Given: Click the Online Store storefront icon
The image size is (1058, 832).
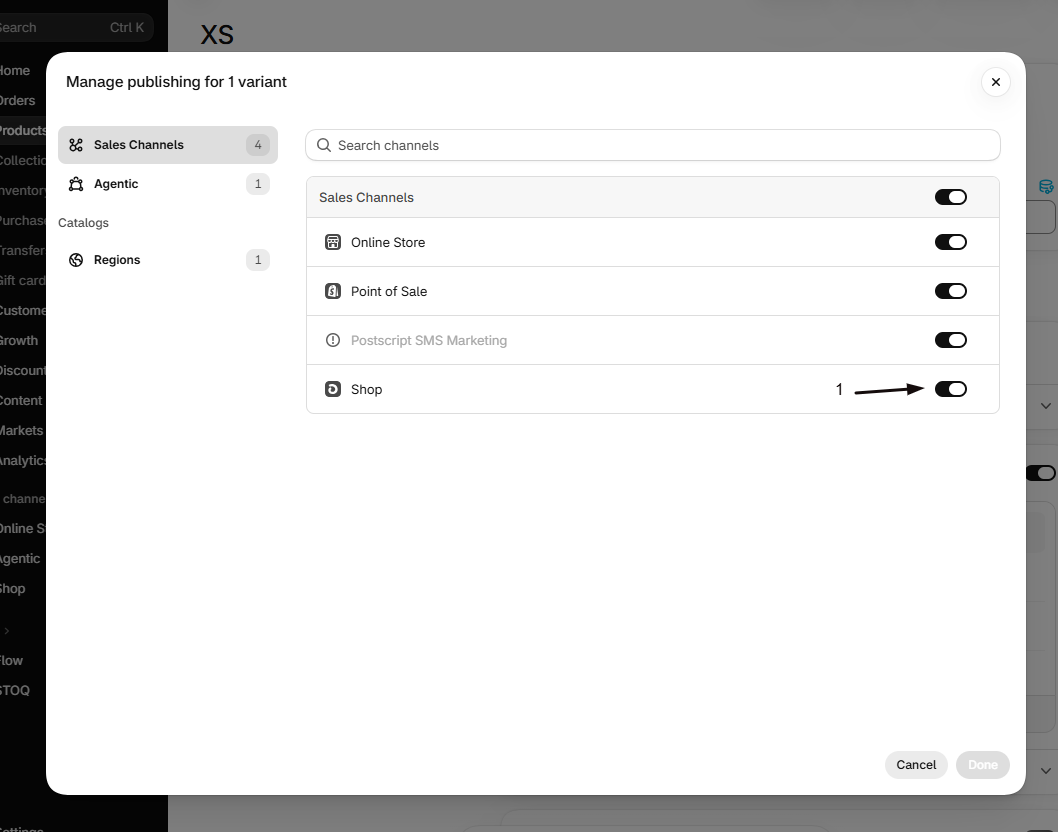Looking at the screenshot, I should [333, 242].
